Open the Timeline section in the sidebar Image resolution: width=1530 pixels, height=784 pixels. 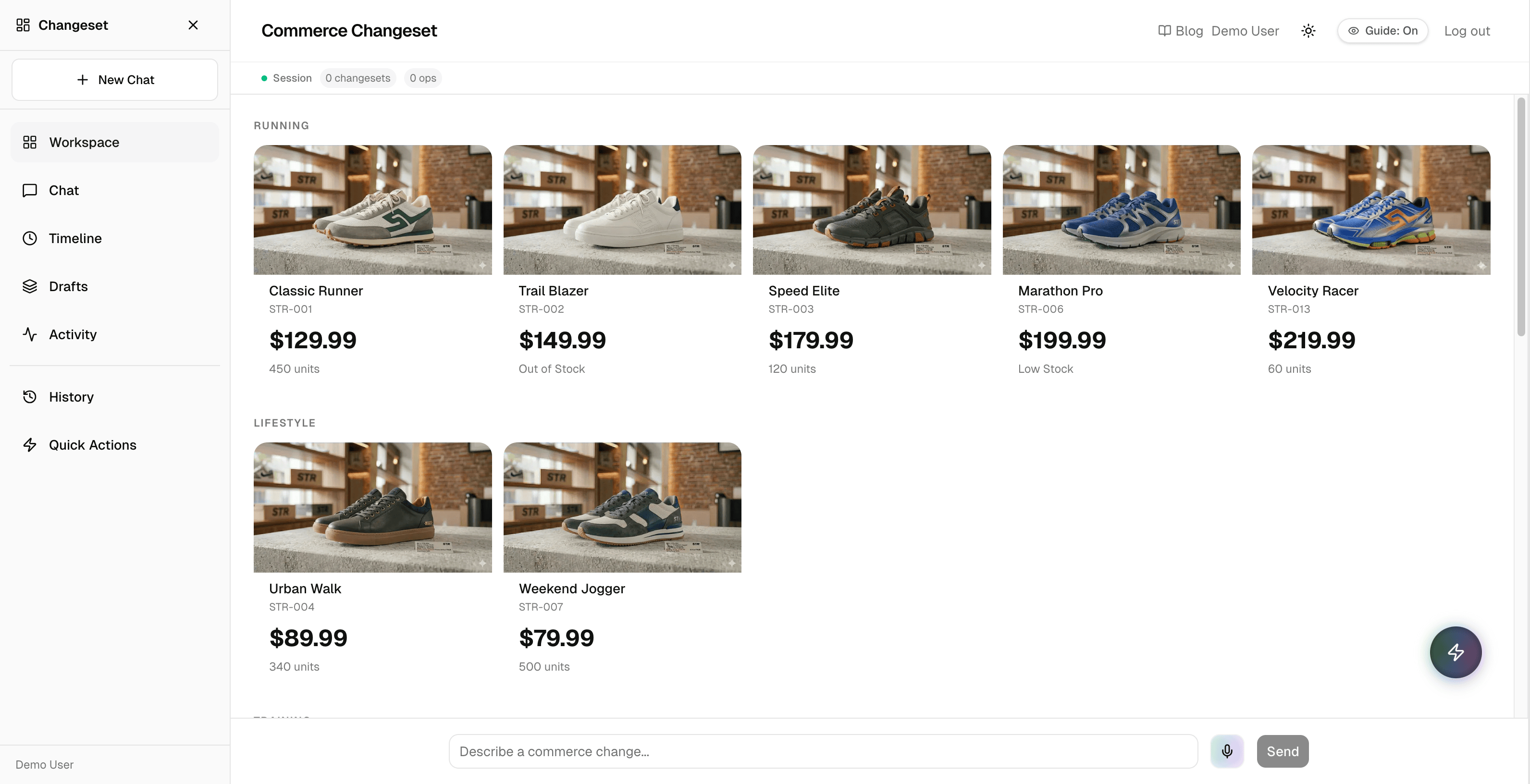click(75, 238)
